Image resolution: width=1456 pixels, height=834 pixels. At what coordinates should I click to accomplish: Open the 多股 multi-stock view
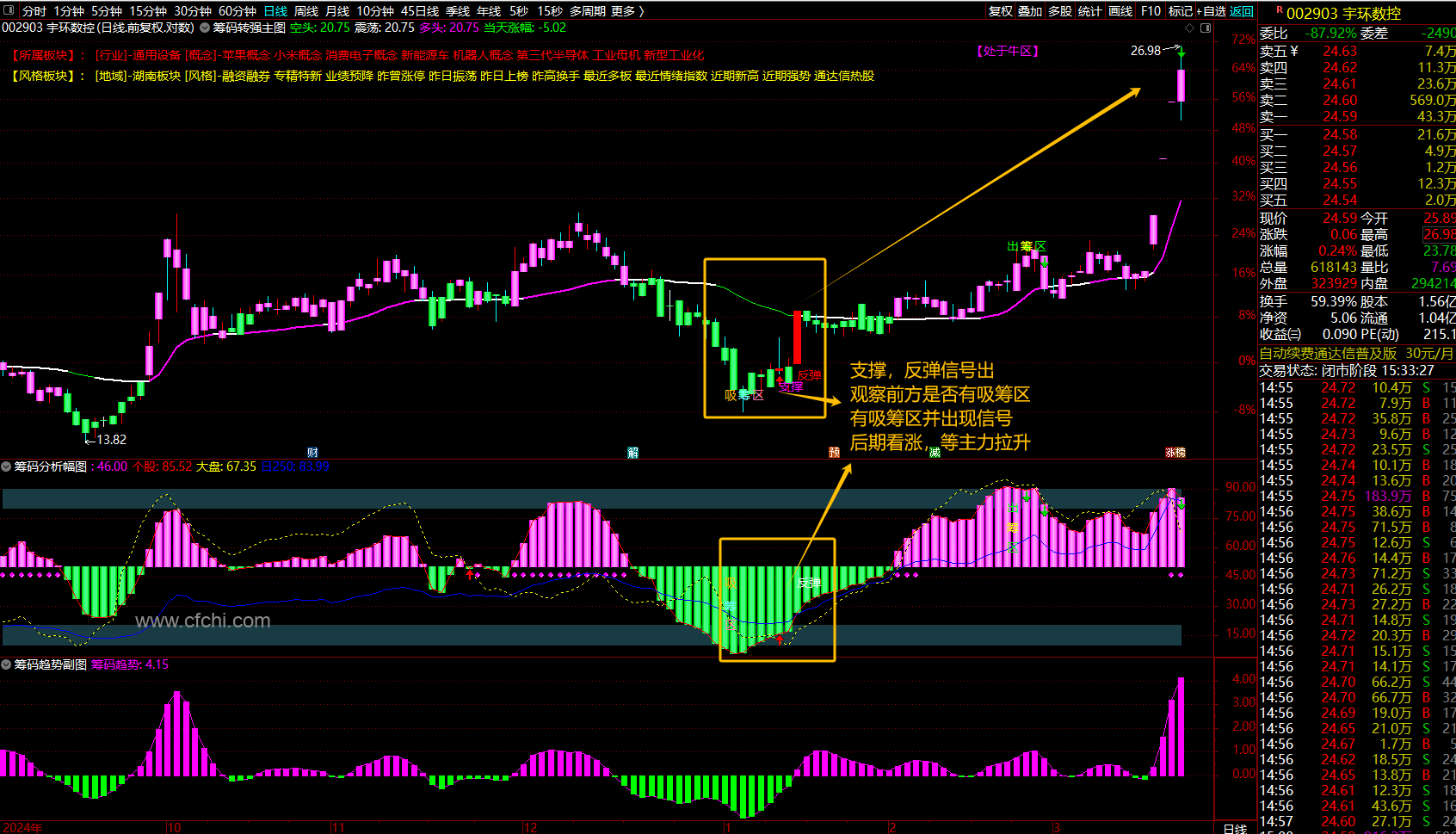pyautogui.click(x=1060, y=11)
